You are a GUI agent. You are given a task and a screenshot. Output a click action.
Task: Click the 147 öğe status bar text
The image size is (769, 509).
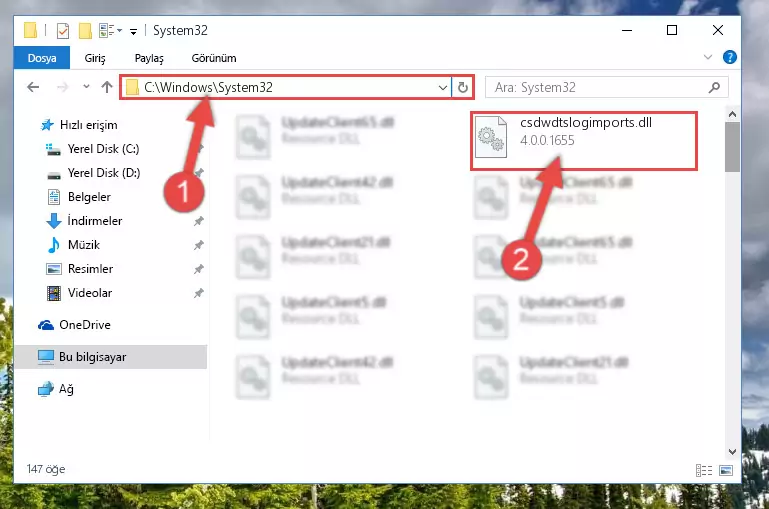pyautogui.click(x=46, y=469)
